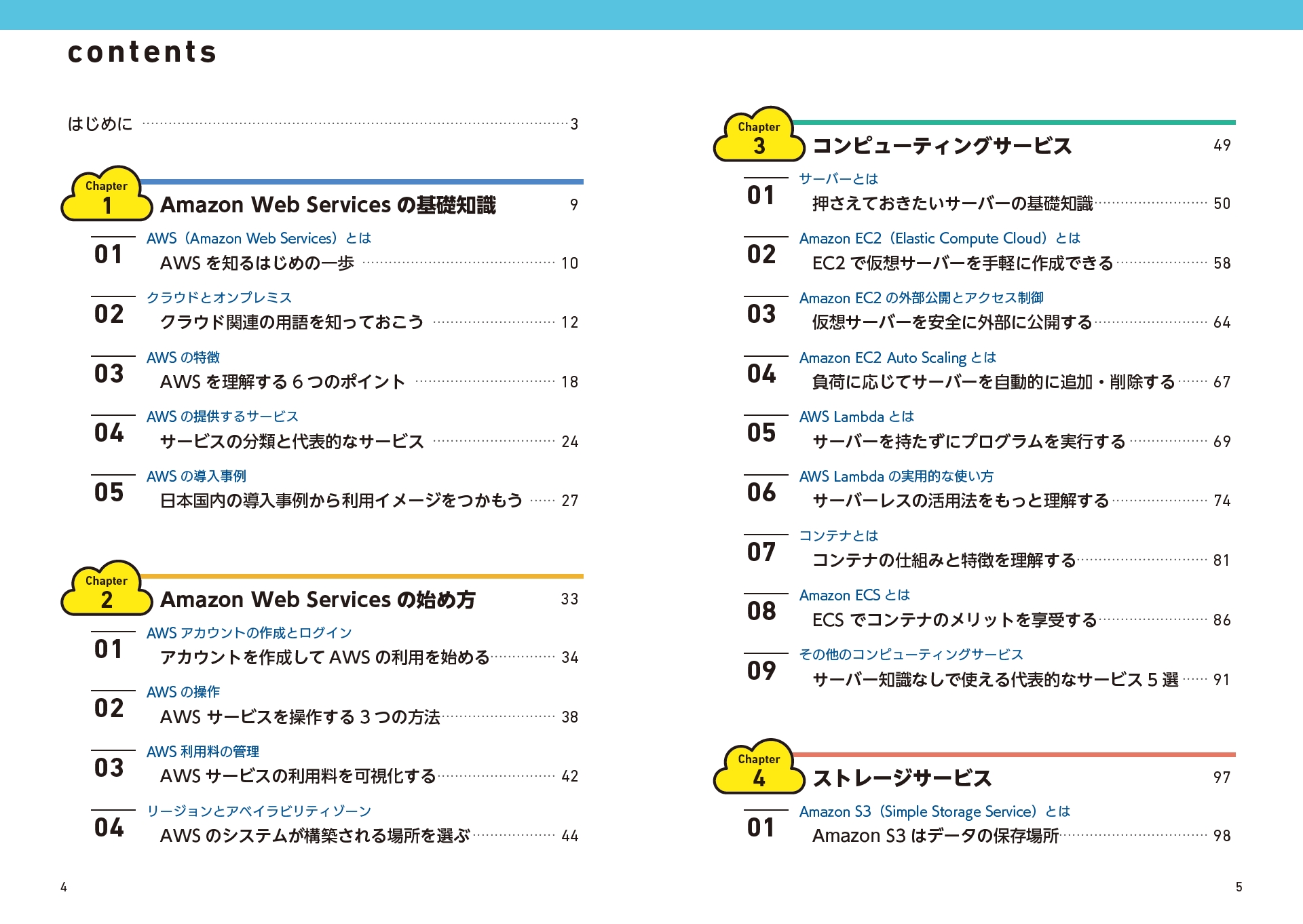This screenshot has height=924, width=1303.
Task: Click 'AWS の導入事例' subtitle
Action: (196, 476)
